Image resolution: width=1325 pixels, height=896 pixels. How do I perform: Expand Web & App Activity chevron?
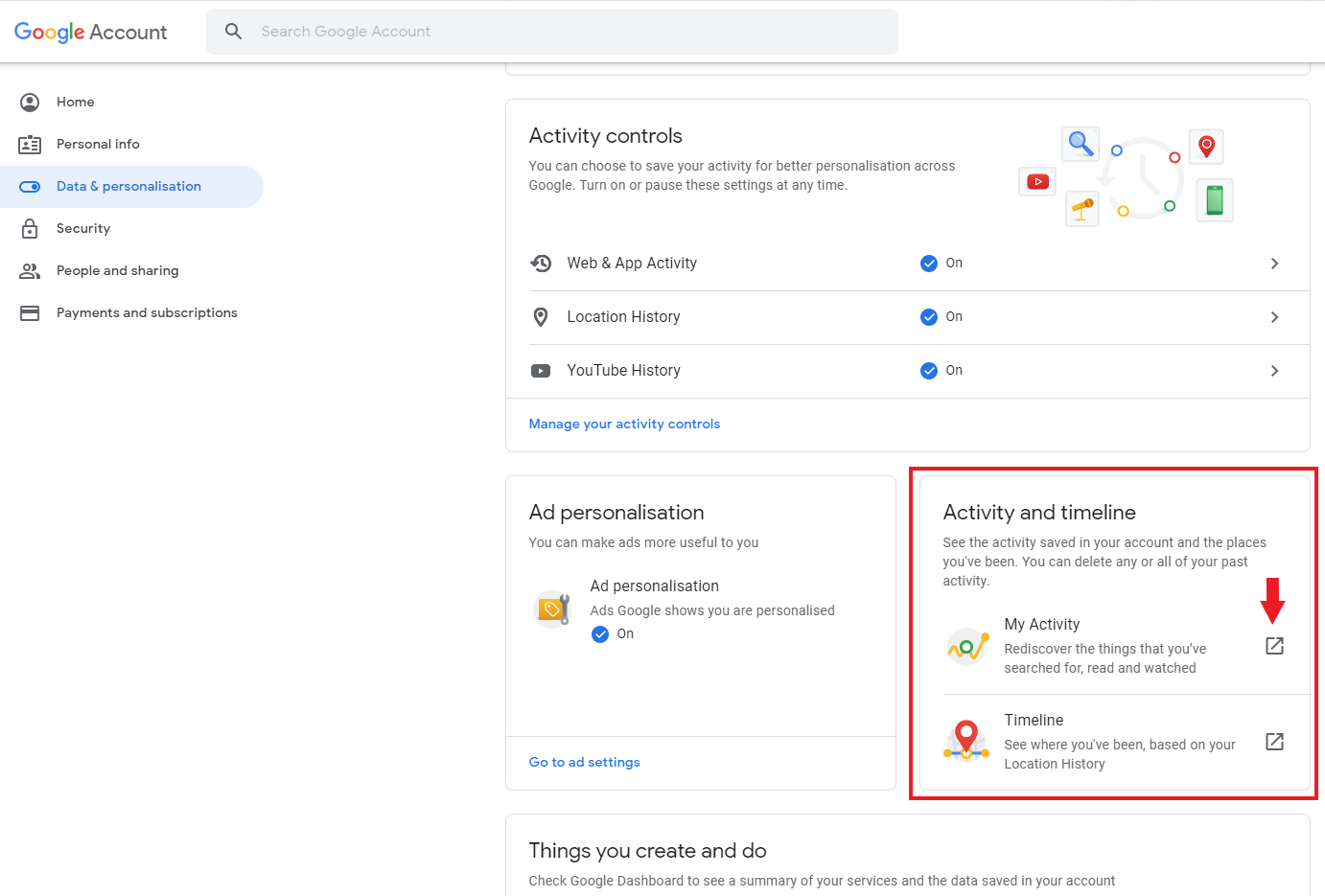1274,264
